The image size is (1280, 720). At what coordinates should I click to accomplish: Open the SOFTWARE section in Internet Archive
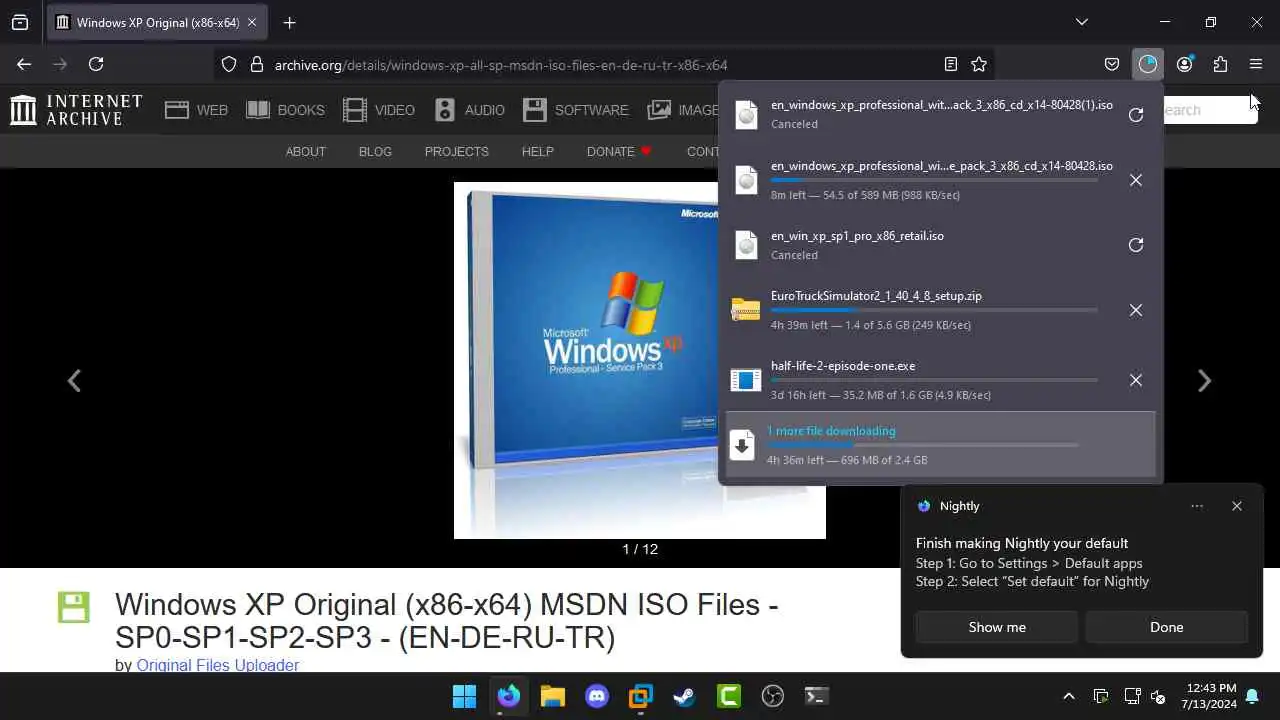point(576,110)
